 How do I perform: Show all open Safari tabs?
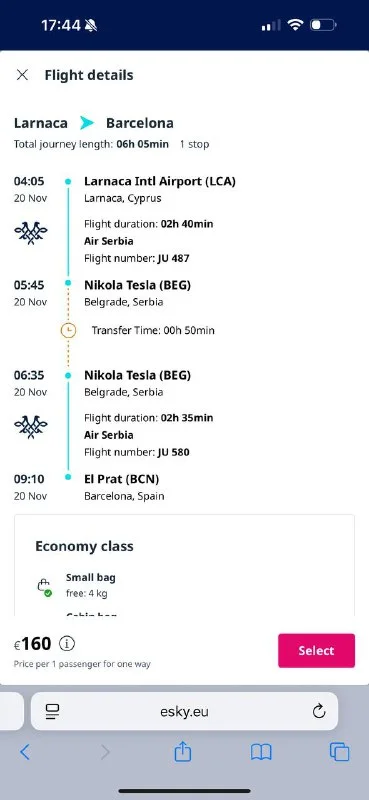coord(339,752)
